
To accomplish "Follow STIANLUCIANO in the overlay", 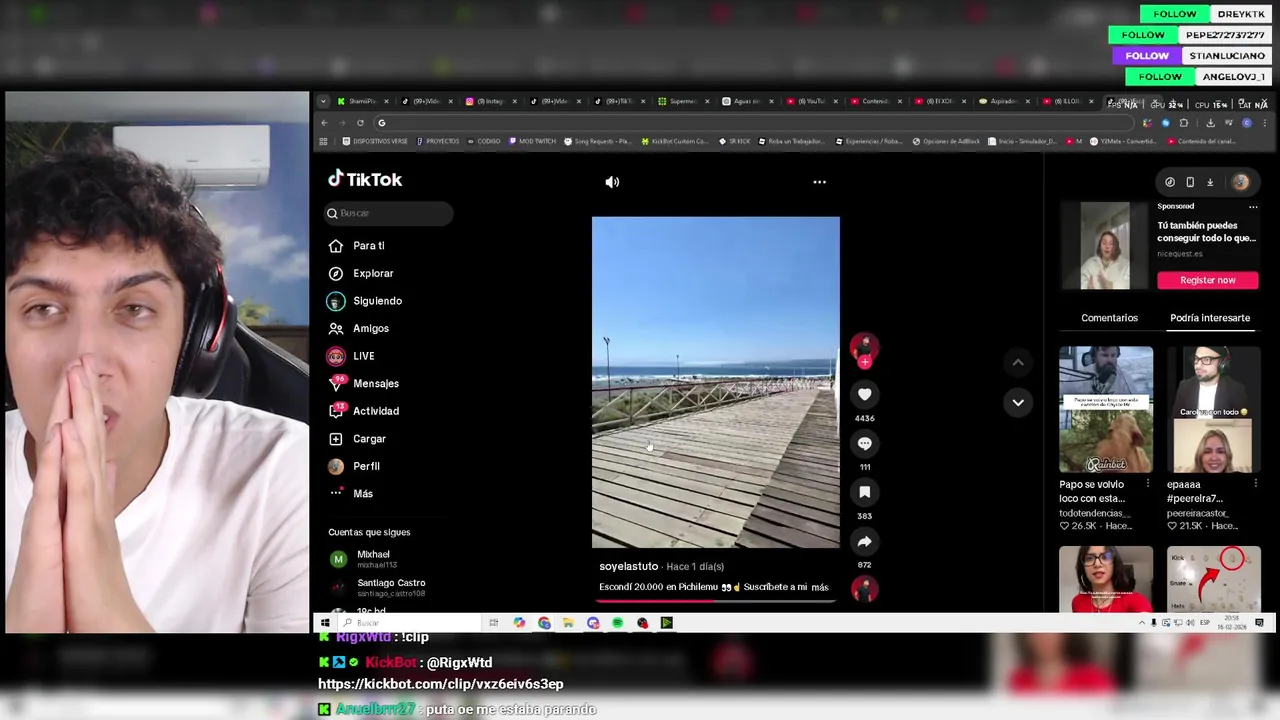I will [x=1147, y=56].
